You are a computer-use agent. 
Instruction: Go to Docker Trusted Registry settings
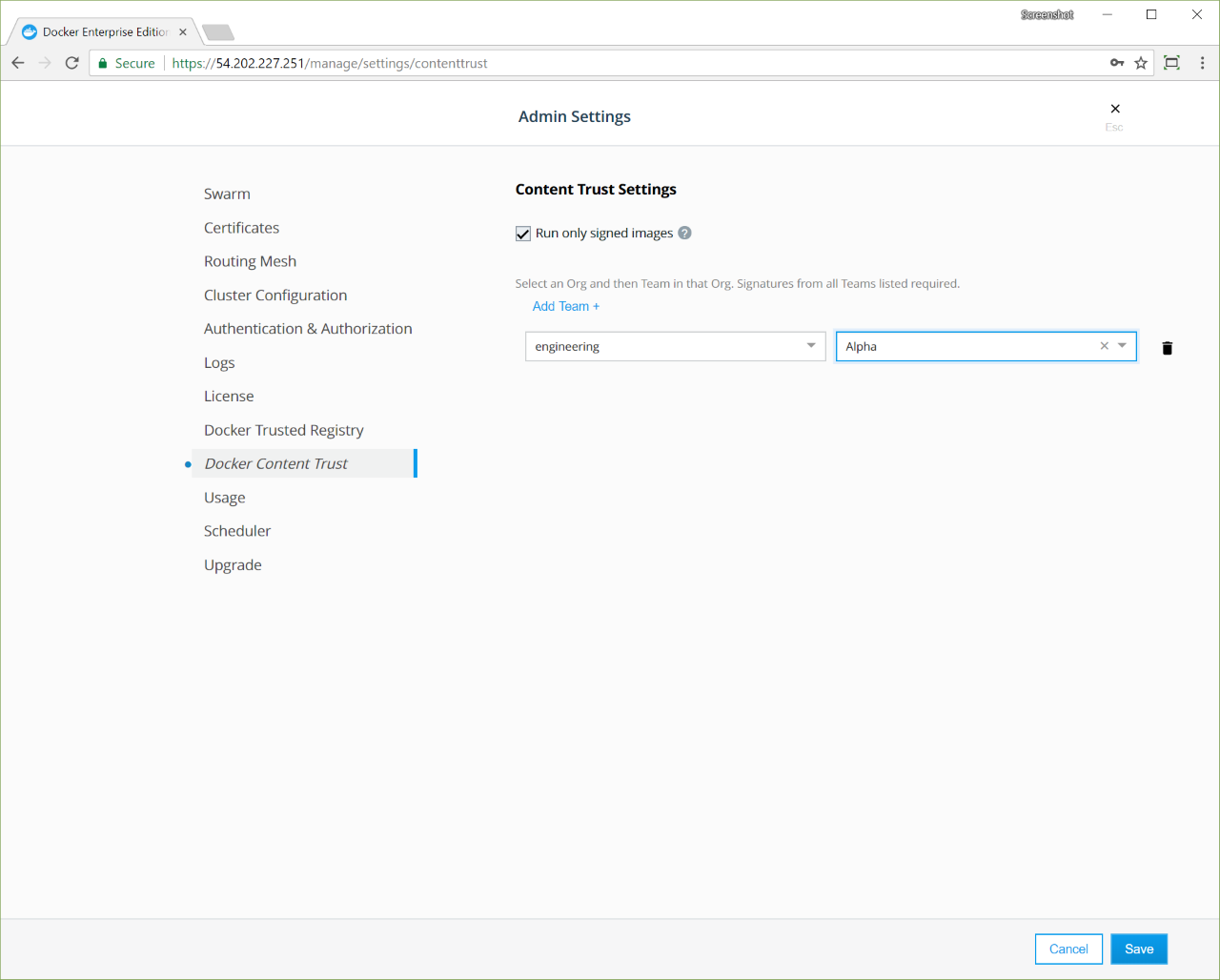click(x=283, y=430)
